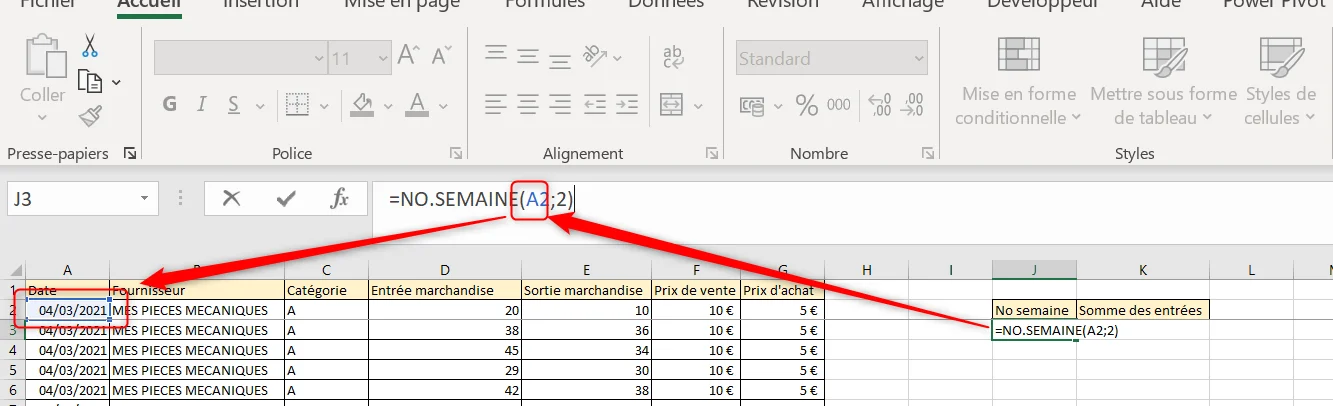
Task: Click the remove decimal places icon
Action: (x=913, y=104)
